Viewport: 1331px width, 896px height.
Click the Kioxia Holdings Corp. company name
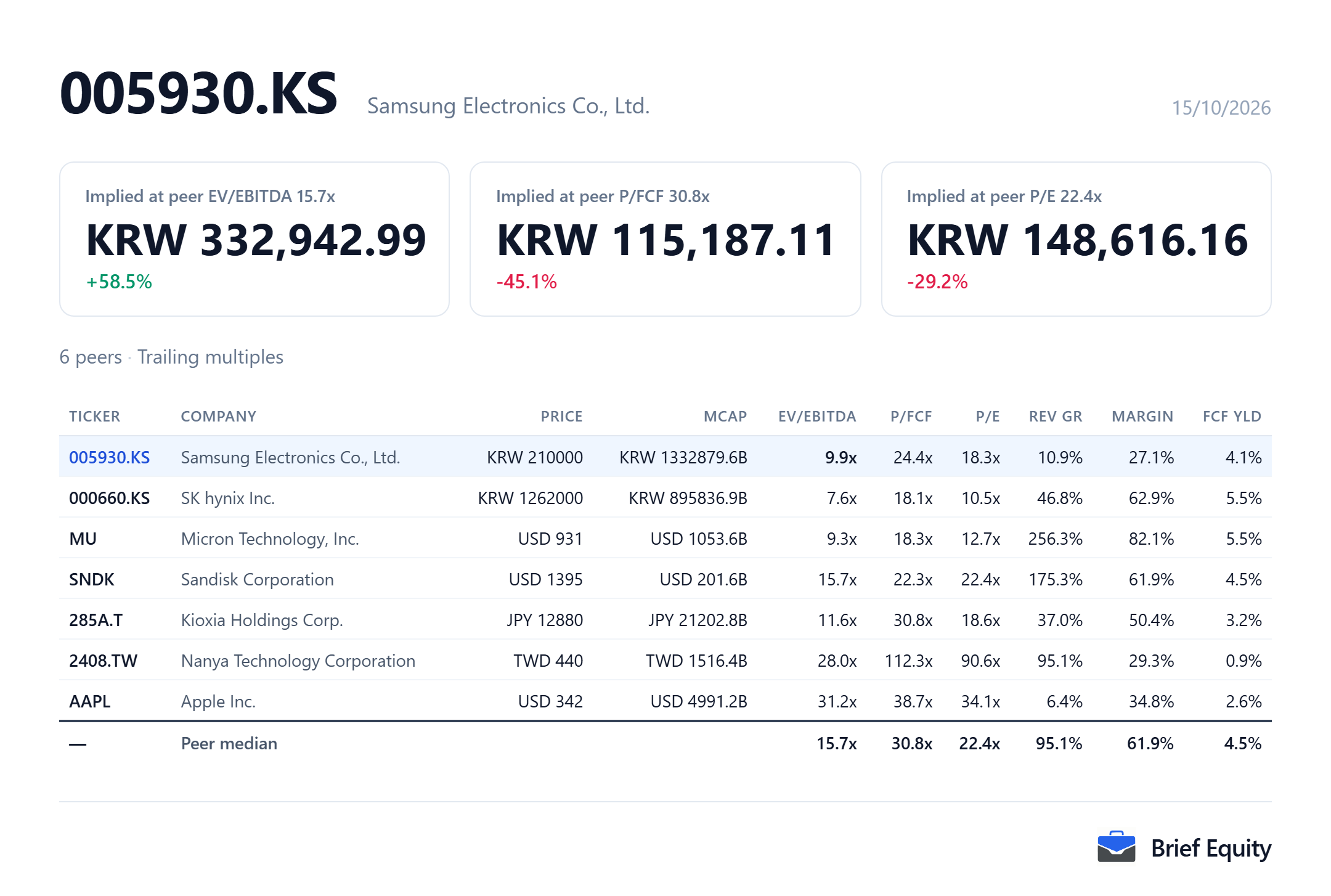[x=262, y=620]
